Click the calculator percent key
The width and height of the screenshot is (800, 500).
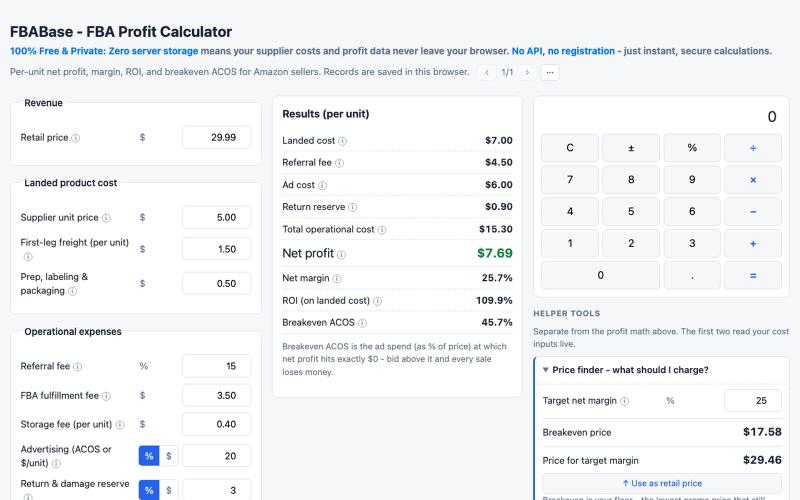[x=692, y=148]
